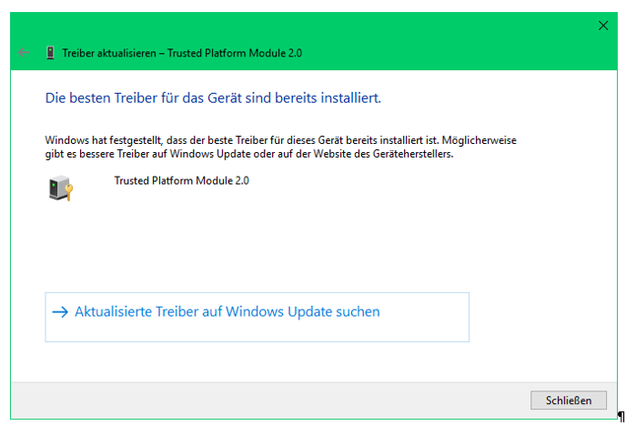Click the back arrow in title bar
This screenshot has height=427, width=626.
pos(24,52)
